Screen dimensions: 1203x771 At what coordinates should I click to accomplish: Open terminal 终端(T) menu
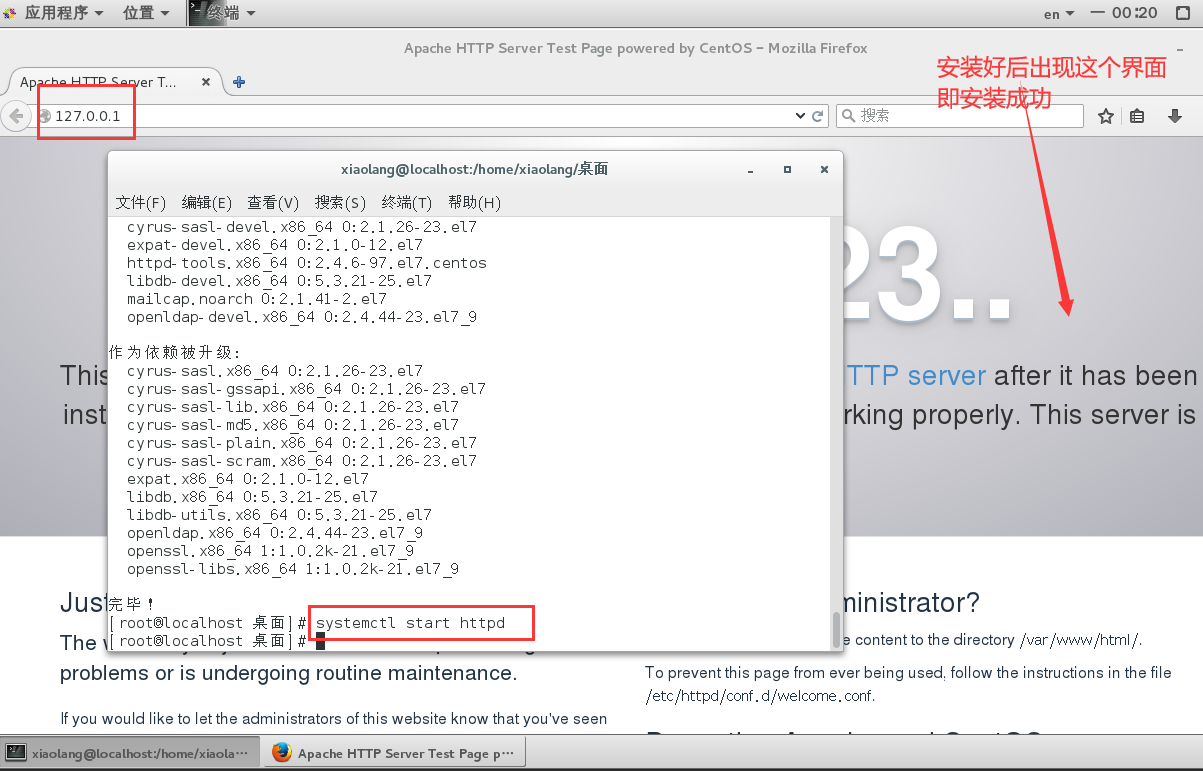pyautogui.click(x=407, y=202)
